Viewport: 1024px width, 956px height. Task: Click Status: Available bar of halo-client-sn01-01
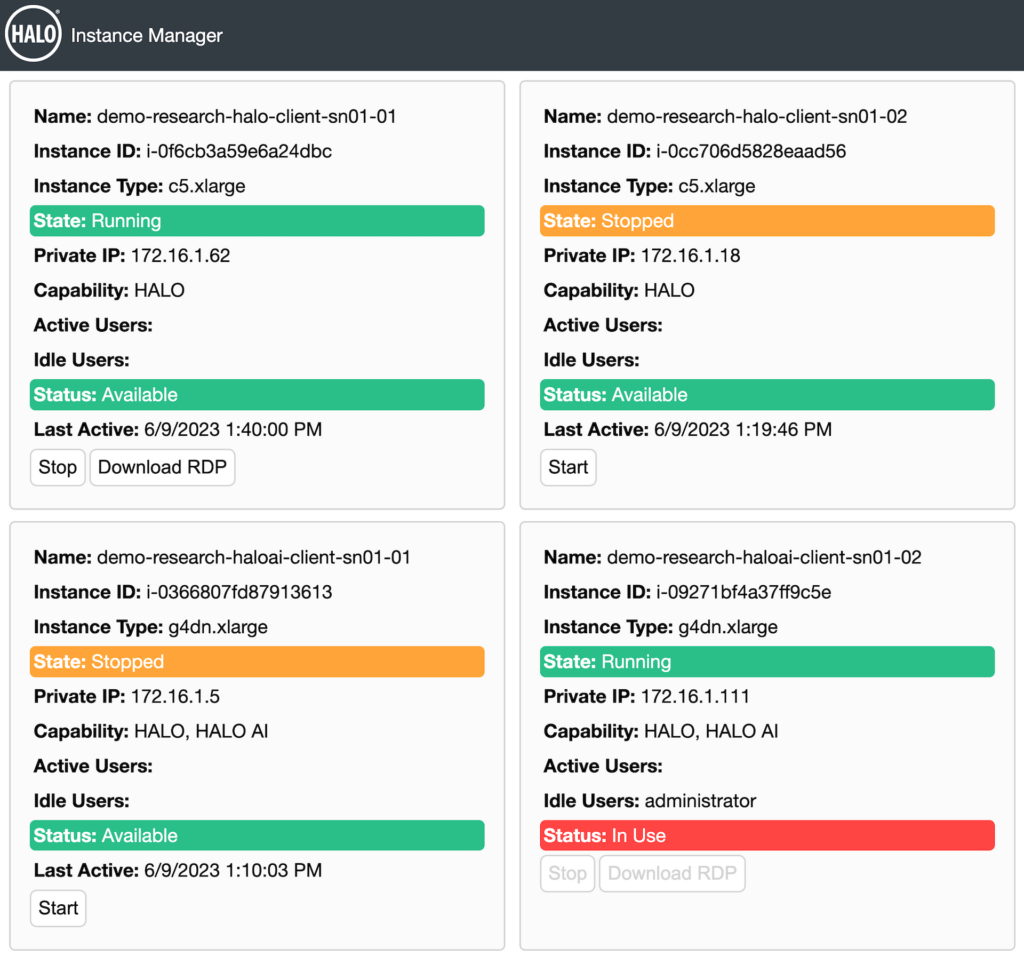[x=257, y=395]
